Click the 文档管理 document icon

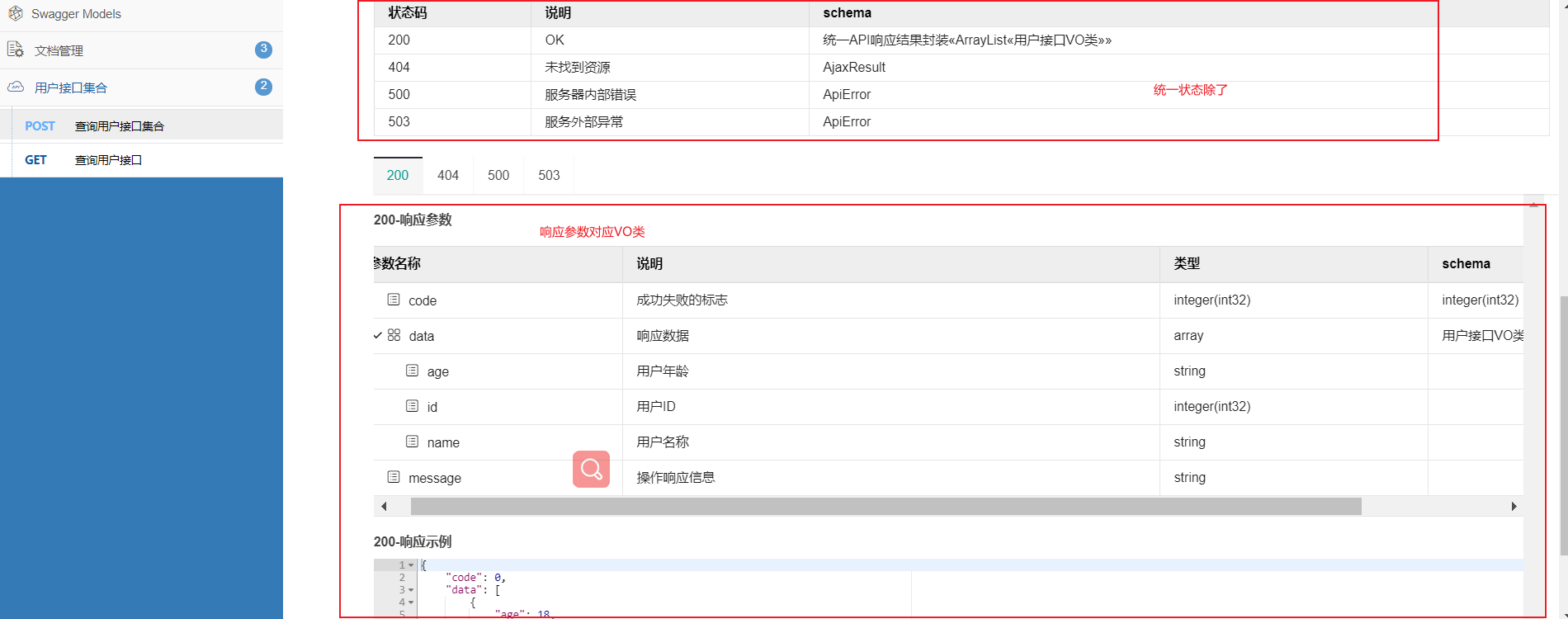(15, 50)
